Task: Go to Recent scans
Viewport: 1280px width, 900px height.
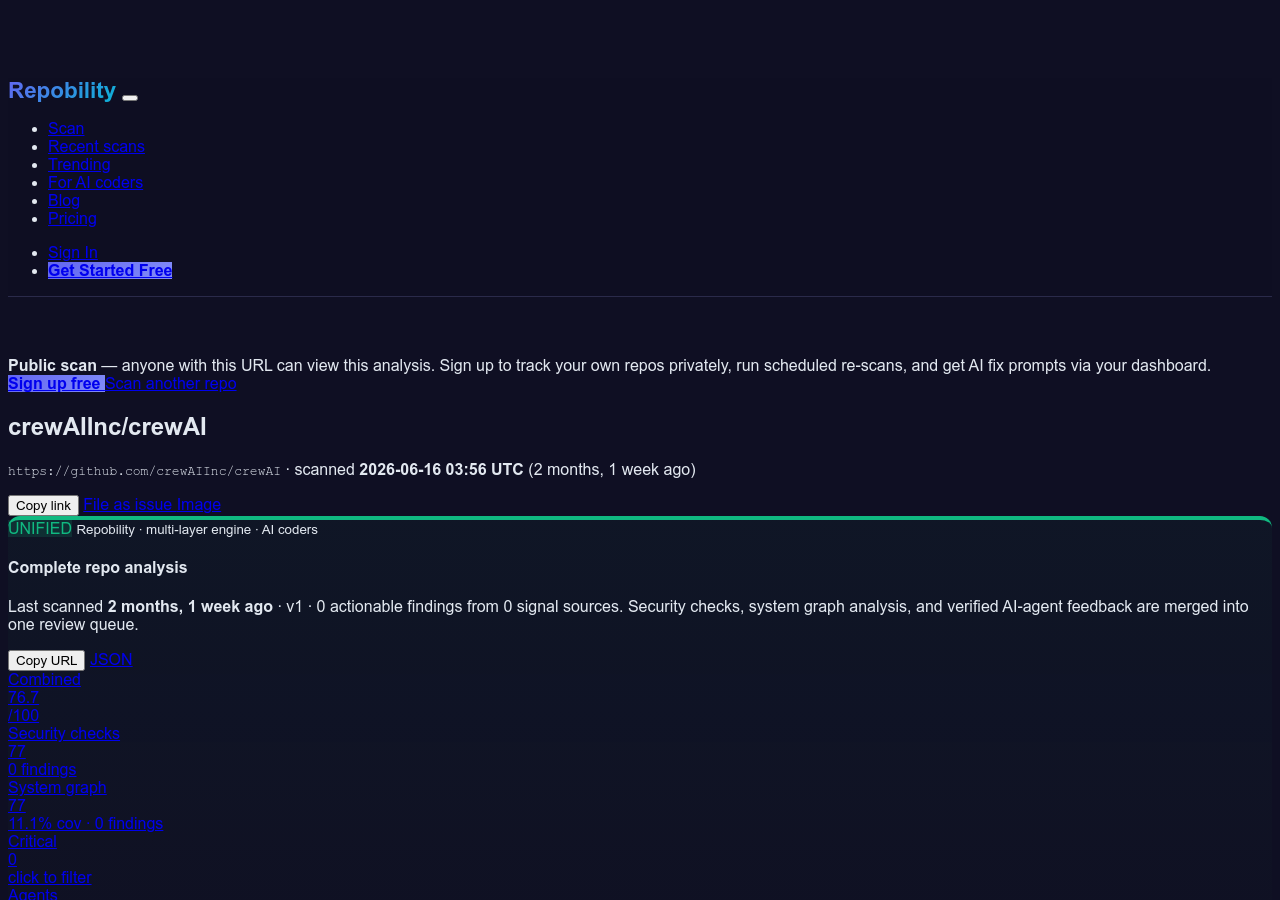Action: 96,146
